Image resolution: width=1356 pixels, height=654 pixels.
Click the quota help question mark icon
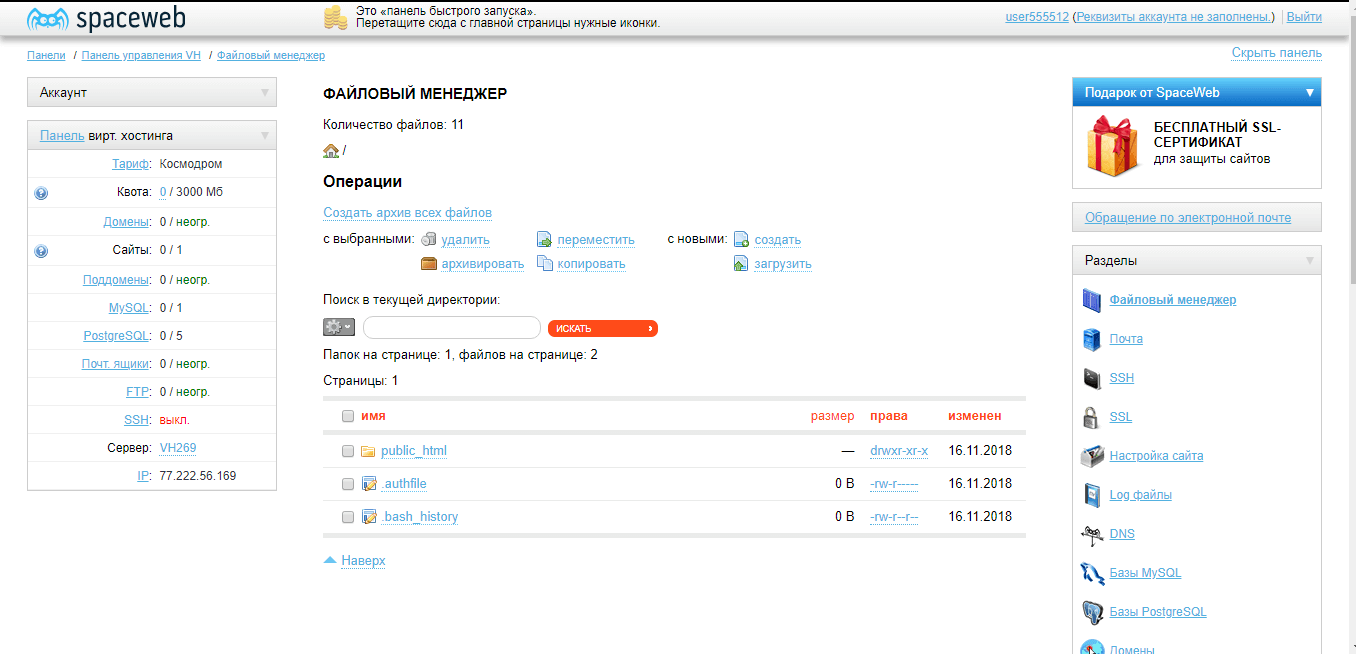[41, 193]
